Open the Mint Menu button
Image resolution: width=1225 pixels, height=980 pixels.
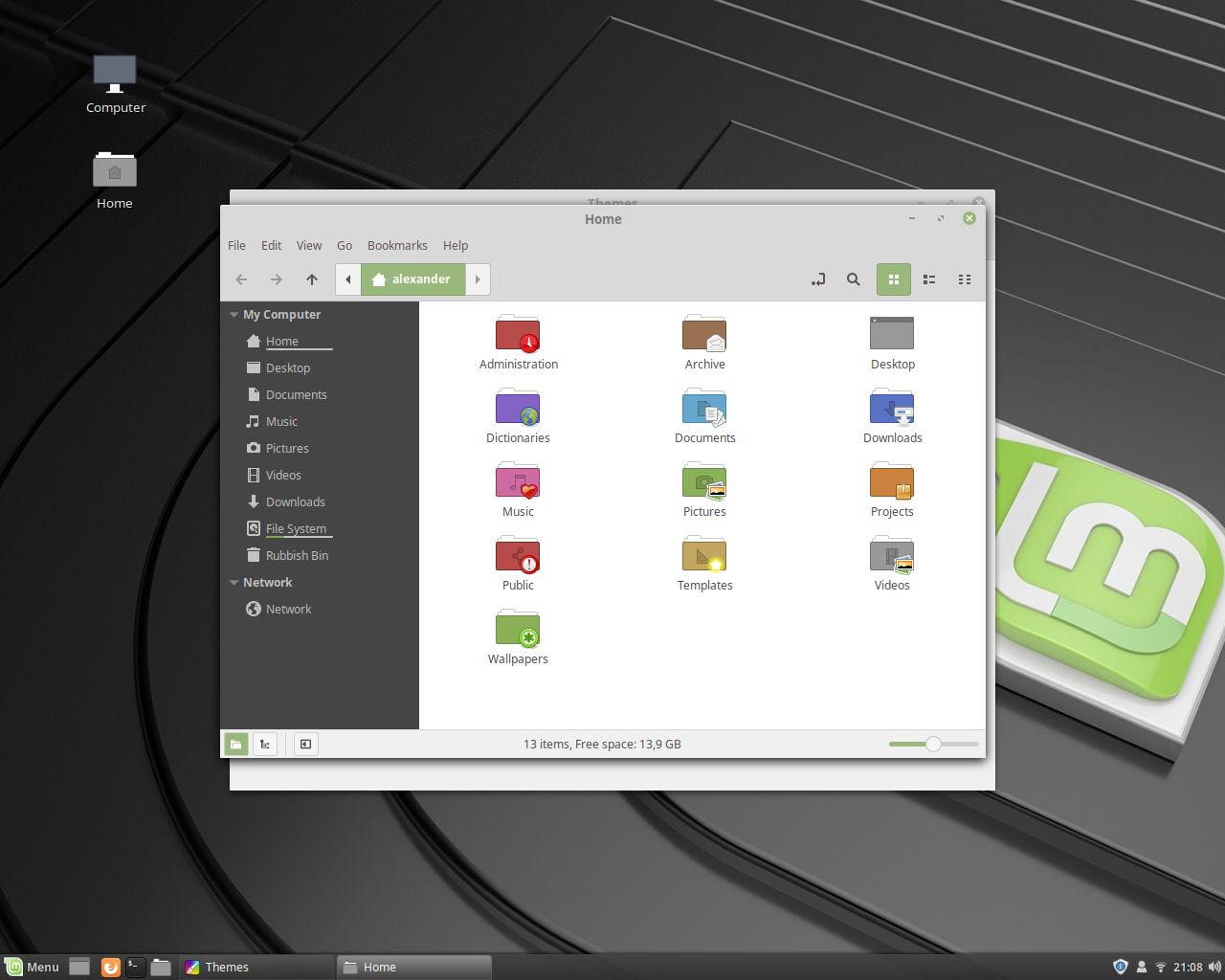pyautogui.click(x=32, y=967)
